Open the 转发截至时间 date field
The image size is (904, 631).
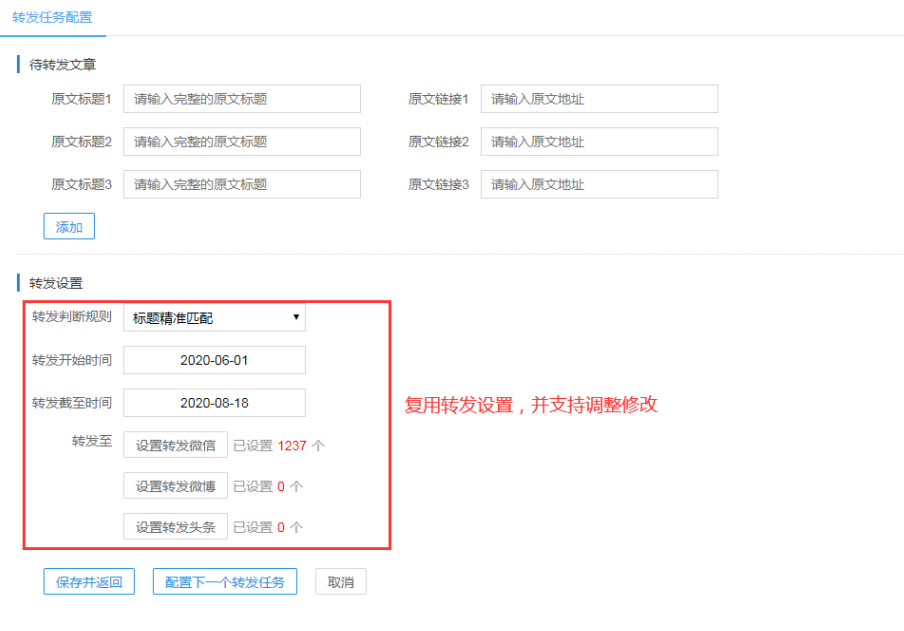tap(214, 403)
